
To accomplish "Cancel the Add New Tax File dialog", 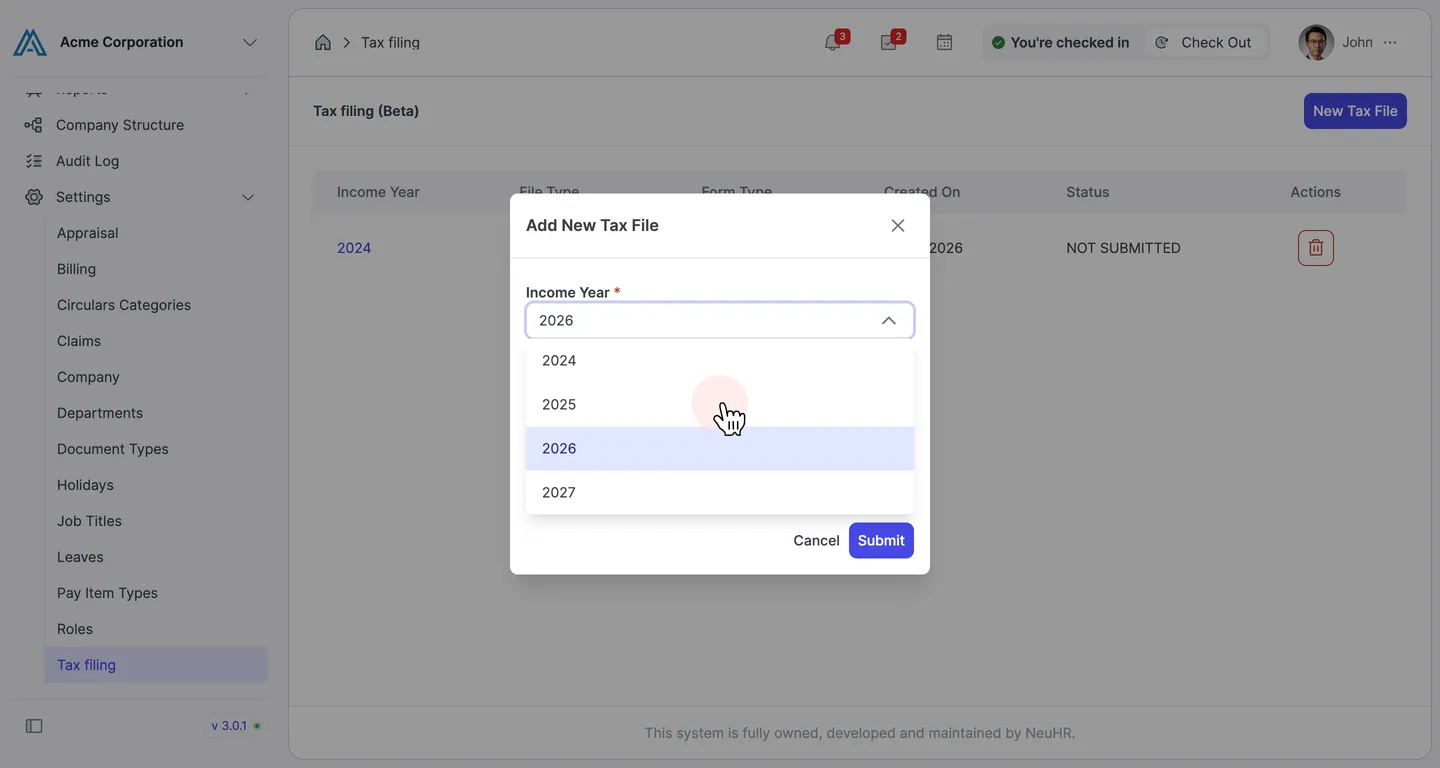I will tap(816, 540).
